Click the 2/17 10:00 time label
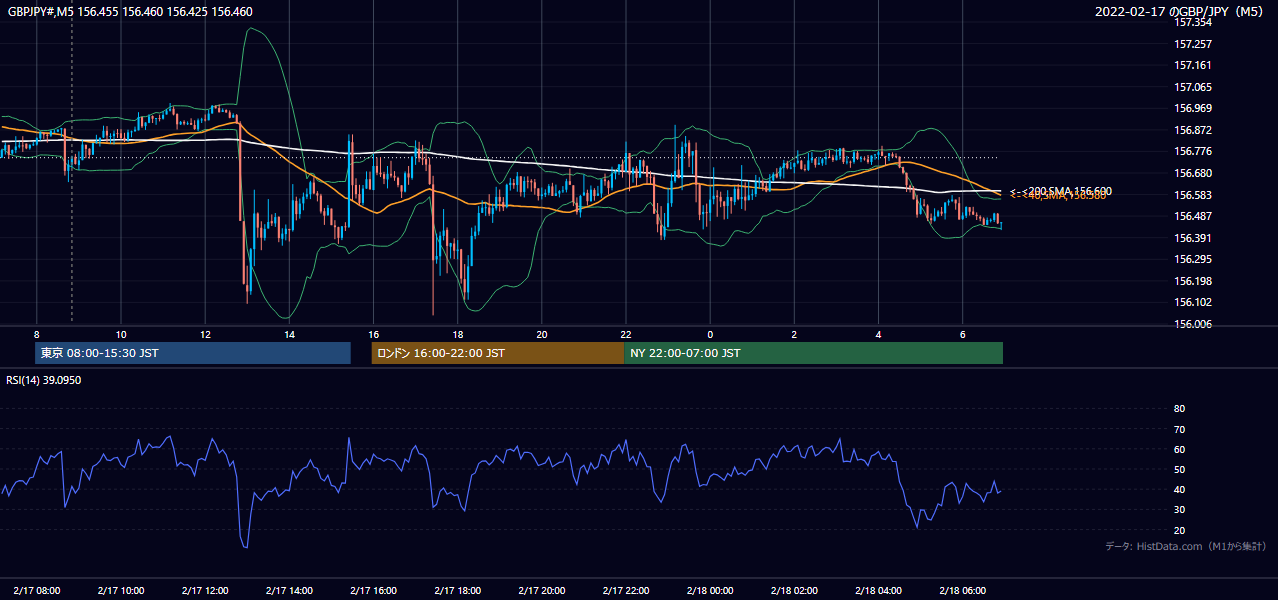Image resolution: width=1278 pixels, height=600 pixels. point(120,591)
